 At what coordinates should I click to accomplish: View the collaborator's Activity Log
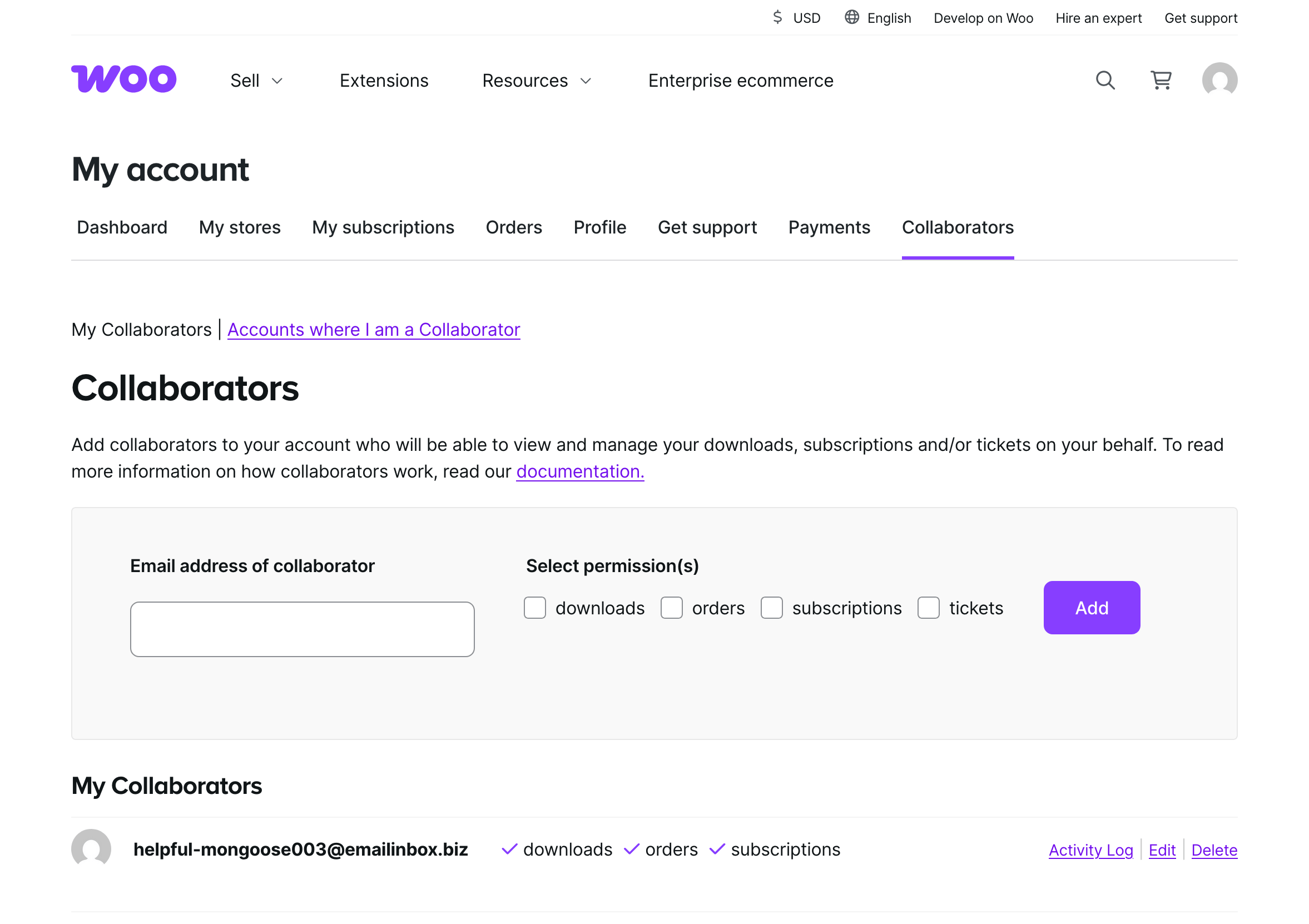(x=1090, y=850)
